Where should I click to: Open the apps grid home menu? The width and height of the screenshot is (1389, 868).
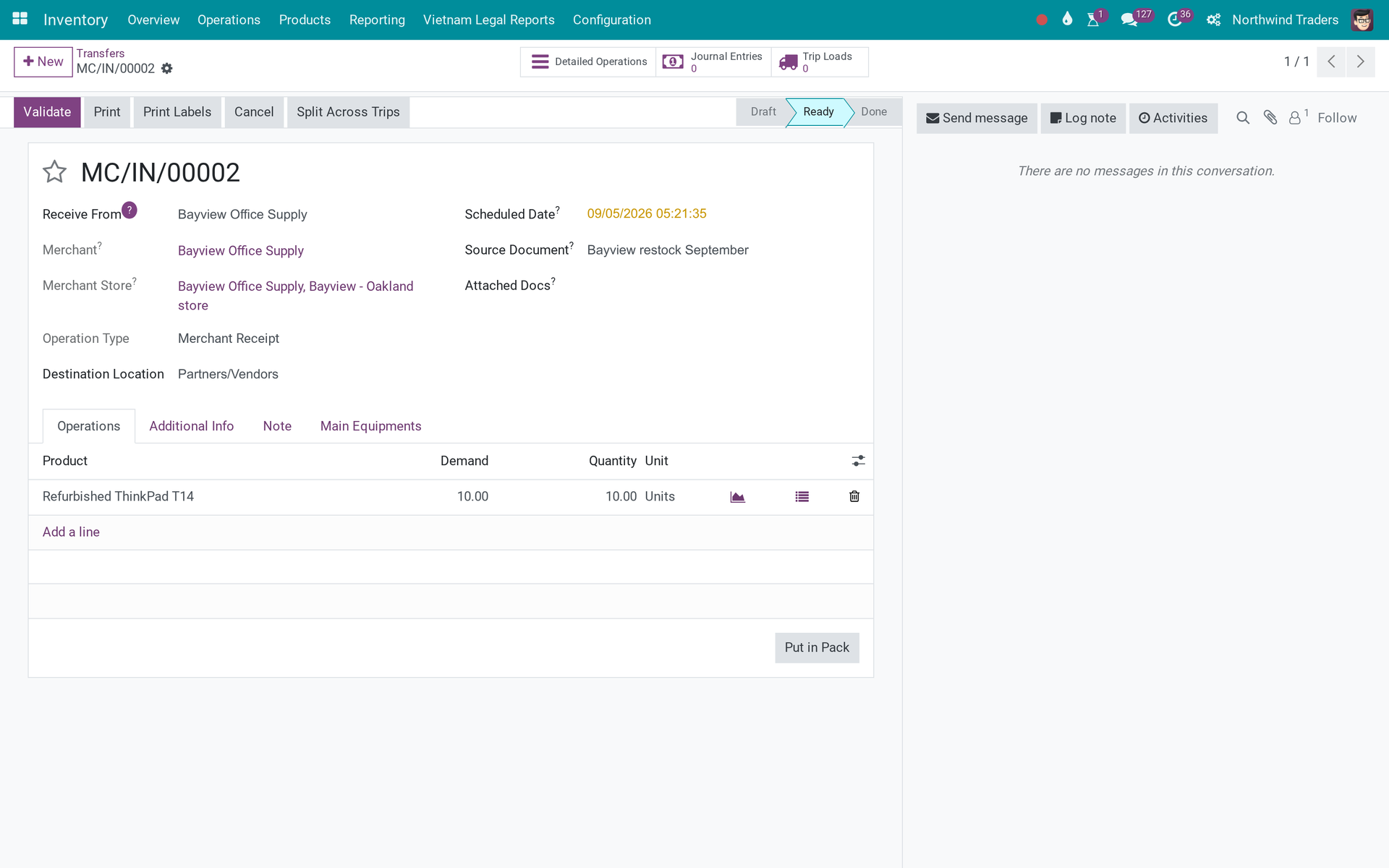[x=20, y=20]
